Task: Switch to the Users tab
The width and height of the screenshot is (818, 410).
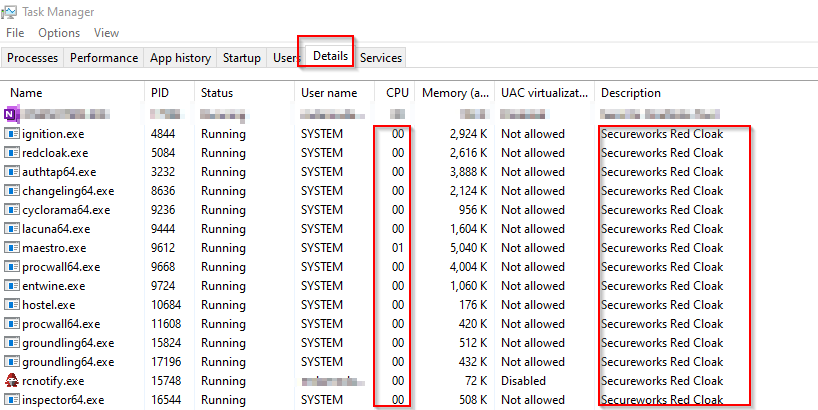Action: 285,57
